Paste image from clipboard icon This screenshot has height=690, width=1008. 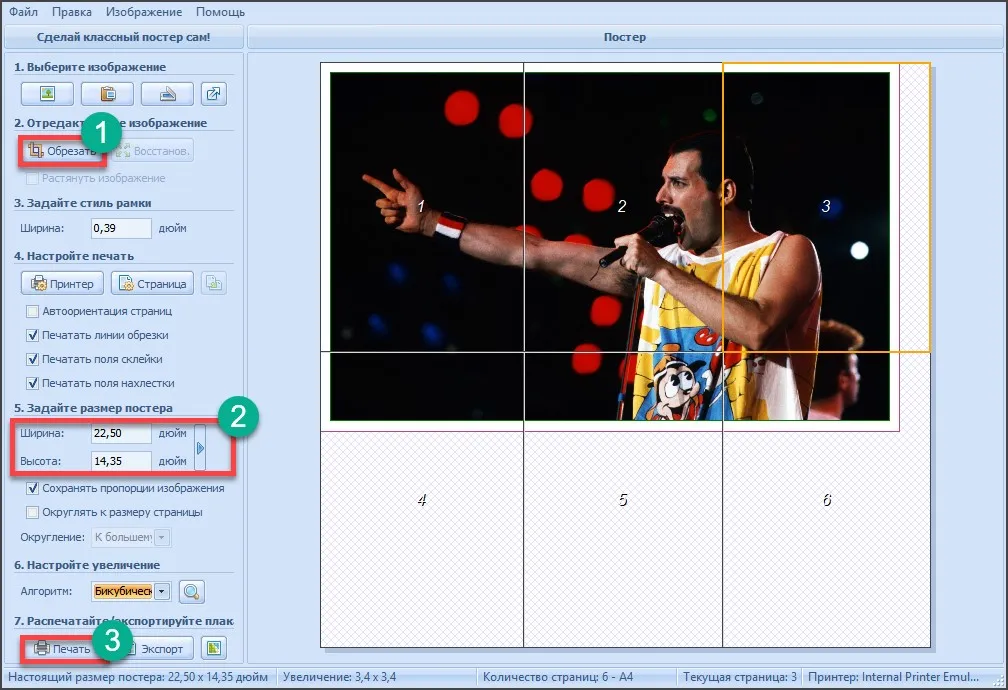tap(107, 94)
